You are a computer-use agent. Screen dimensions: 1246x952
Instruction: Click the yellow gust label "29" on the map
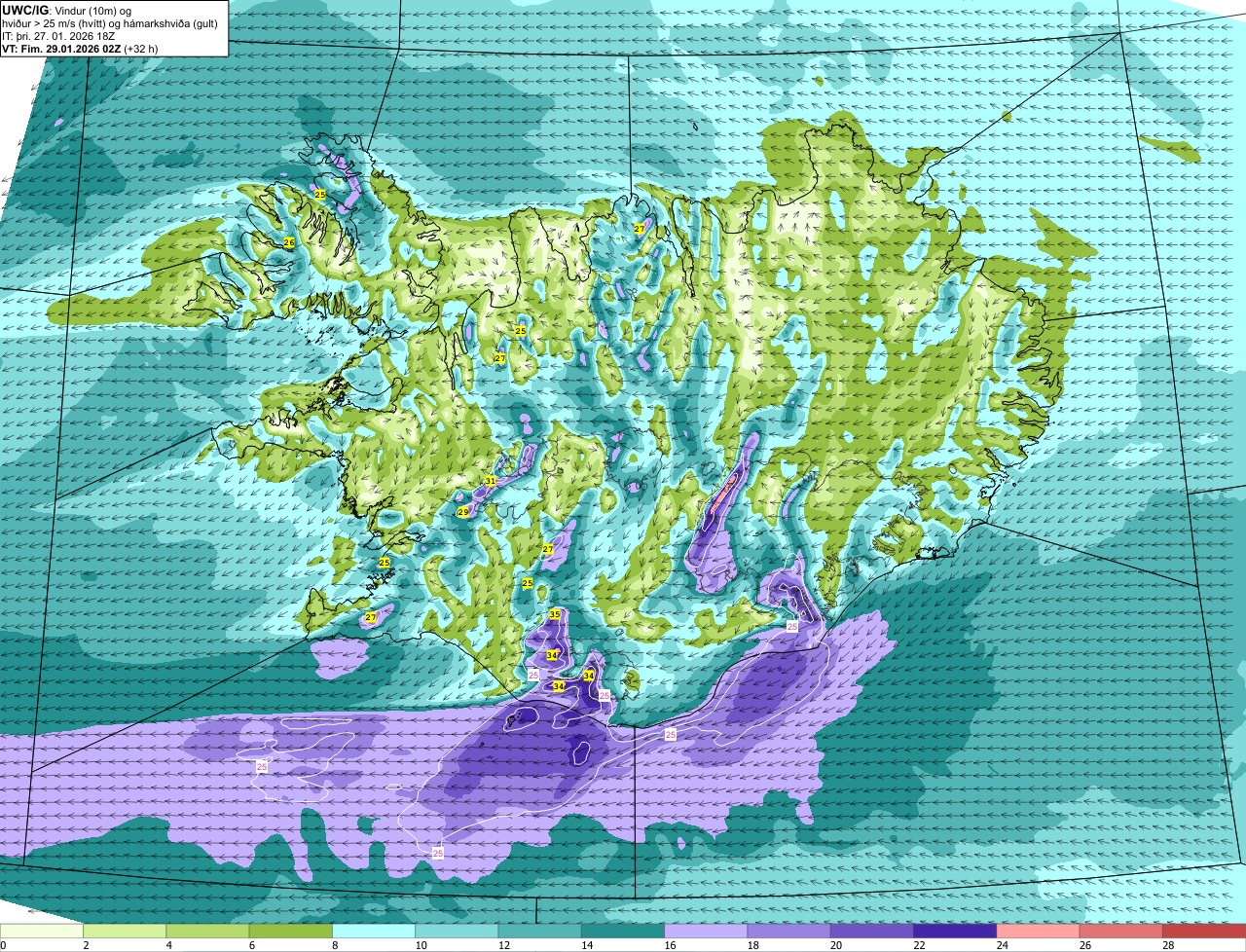tap(463, 512)
